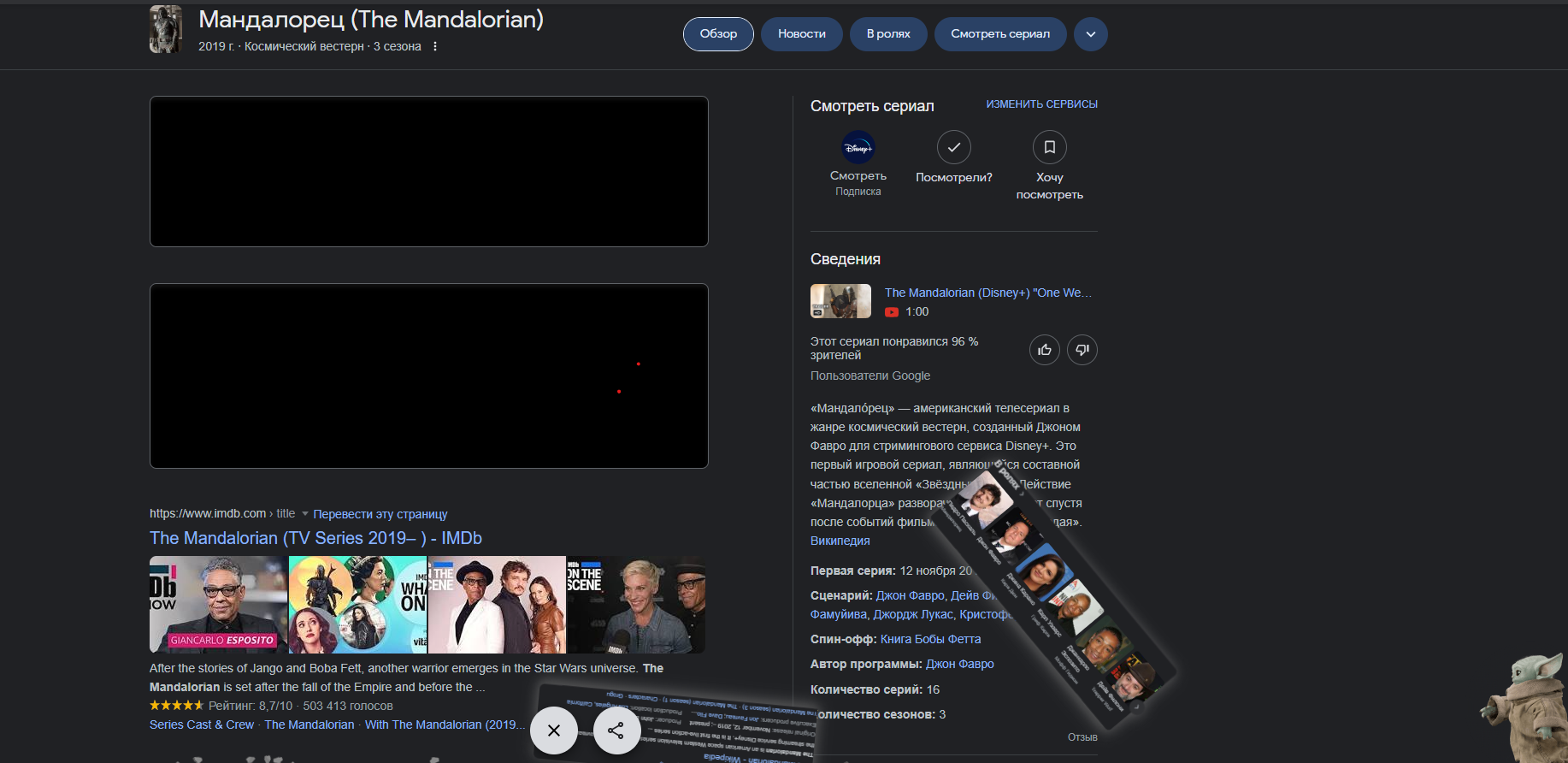
Task: Switch to the Новости tab
Action: point(802,34)
